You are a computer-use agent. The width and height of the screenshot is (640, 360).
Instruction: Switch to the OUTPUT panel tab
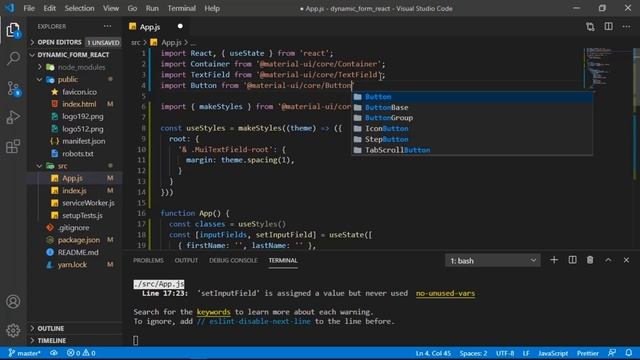(186, 260)
